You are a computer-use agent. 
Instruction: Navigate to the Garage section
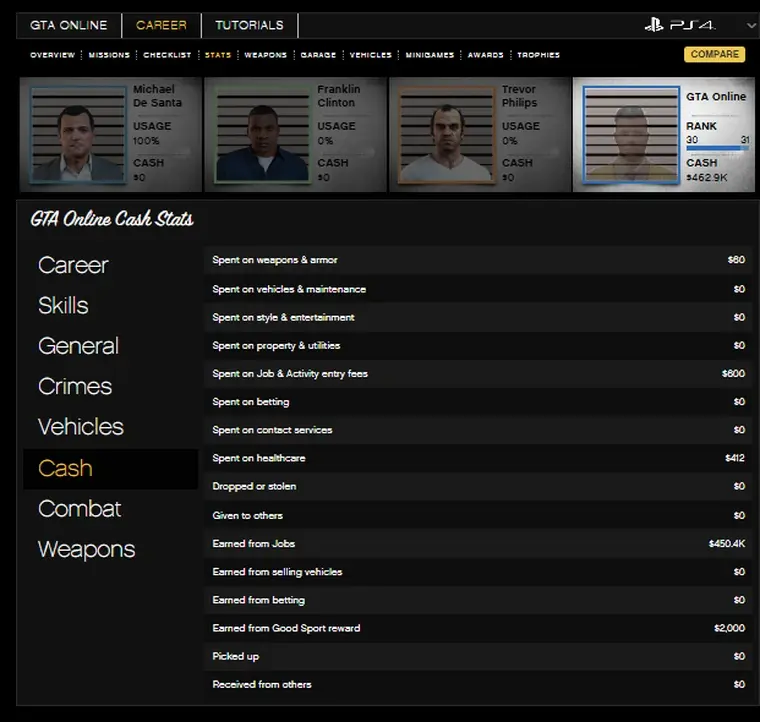pos(318,55)
